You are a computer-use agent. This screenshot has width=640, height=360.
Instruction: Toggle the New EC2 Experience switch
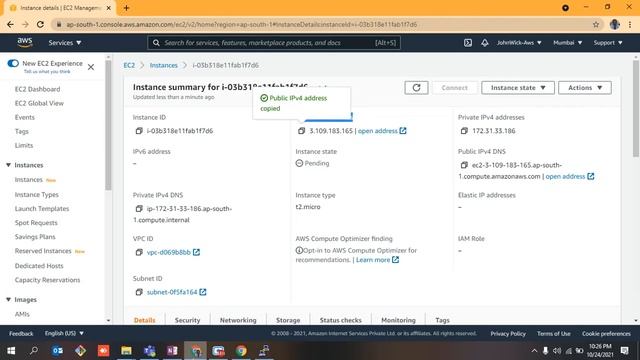point(13,63)
